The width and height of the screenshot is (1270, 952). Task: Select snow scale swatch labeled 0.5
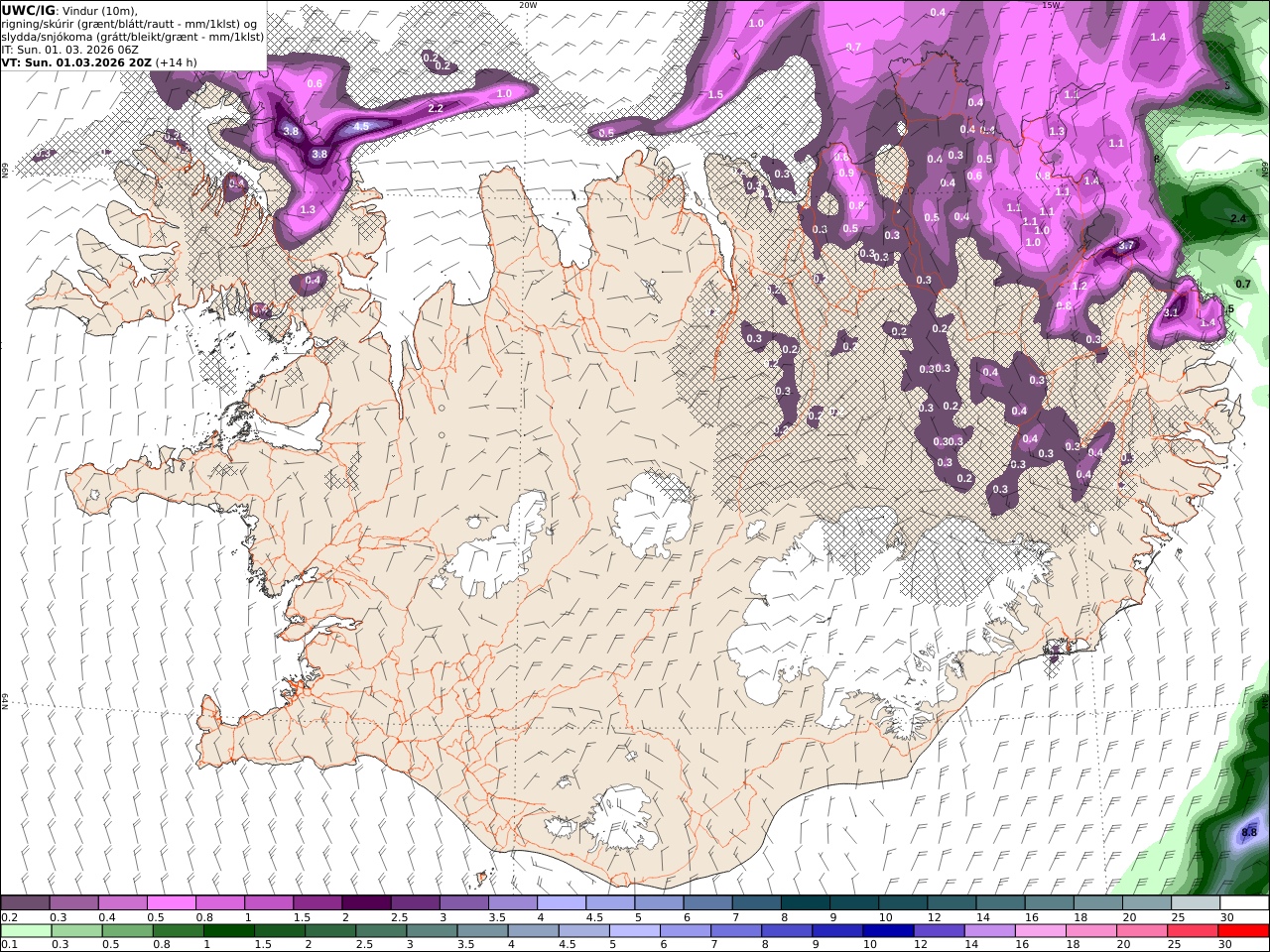point(171,903)
